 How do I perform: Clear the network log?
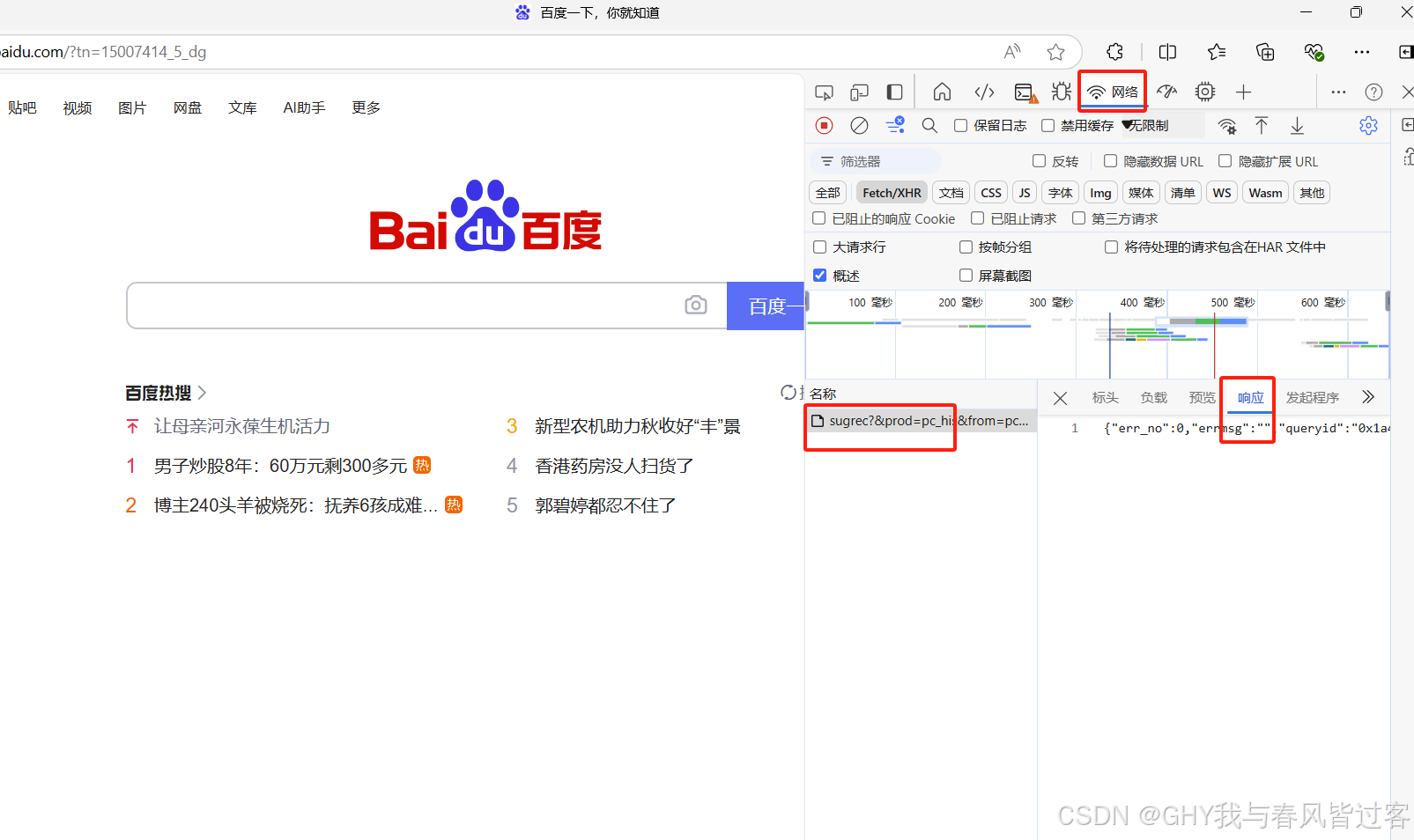pyautogui.click(x=860, y=125)
